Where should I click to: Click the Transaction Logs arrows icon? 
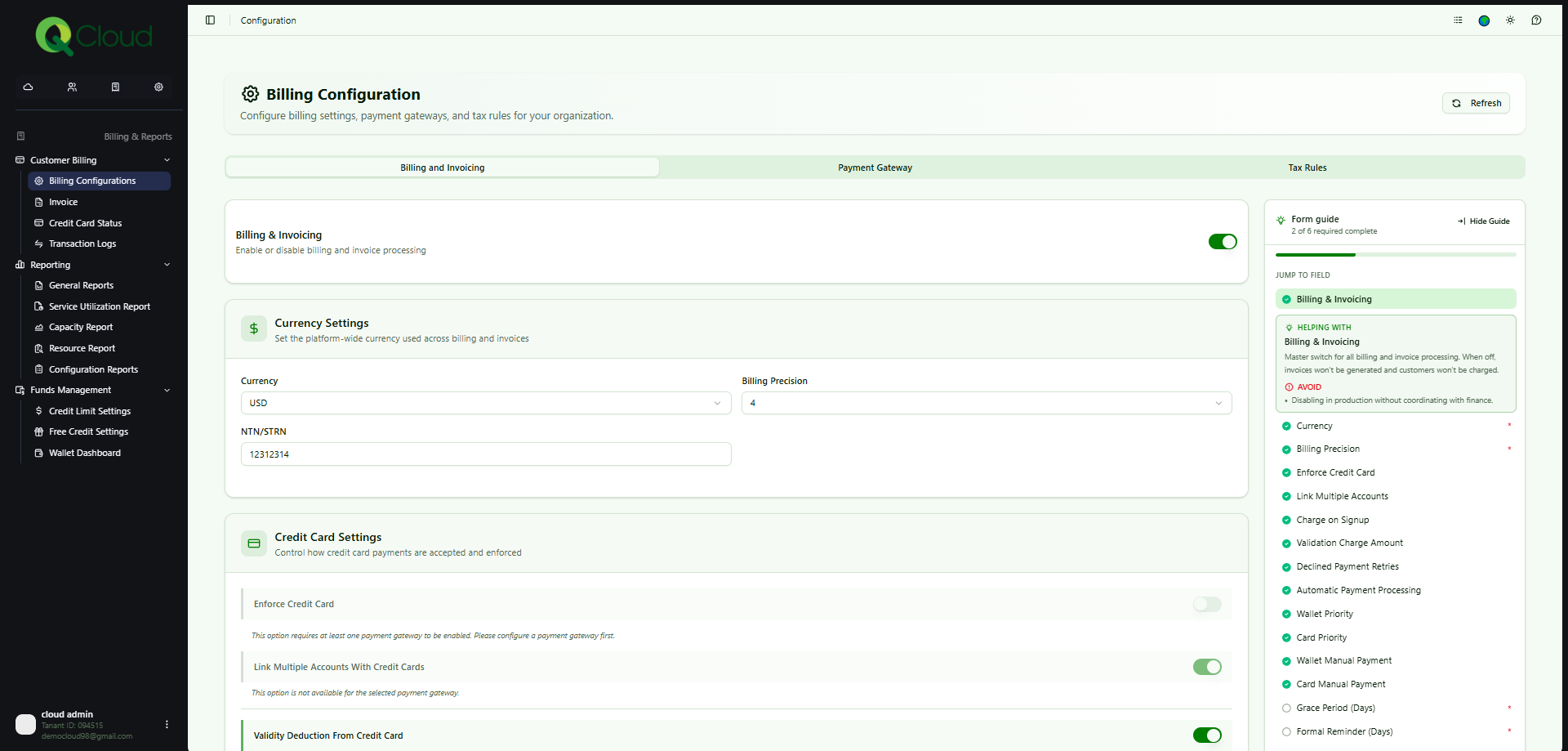38,244
